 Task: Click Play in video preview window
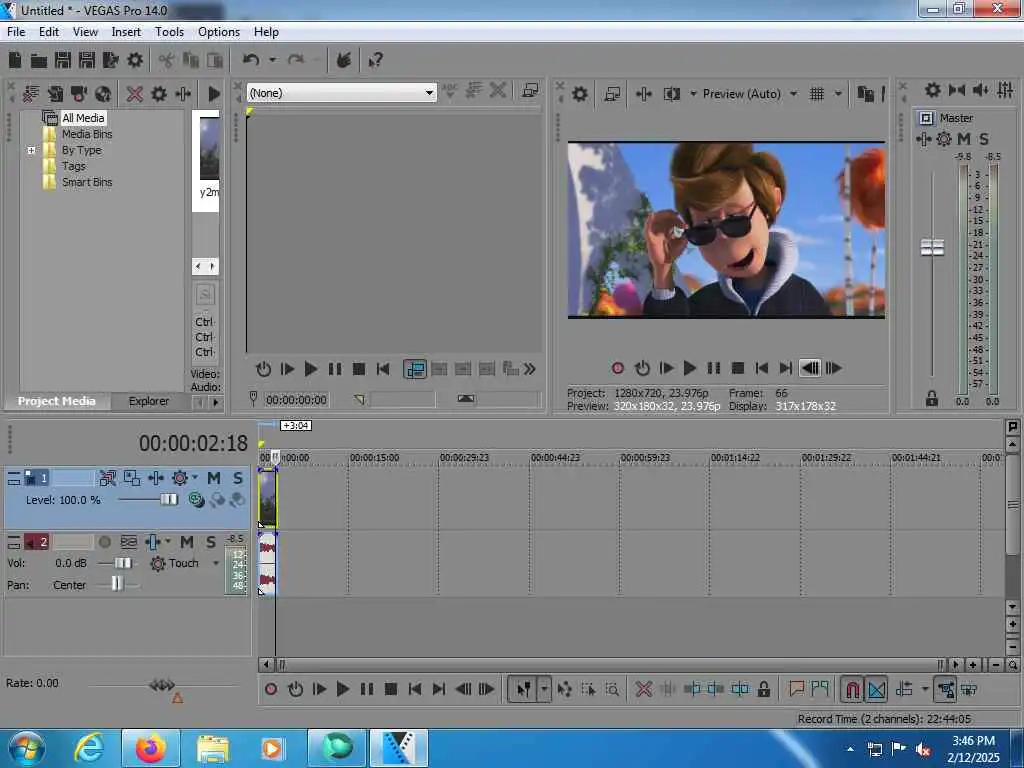[x=690, y=368]
